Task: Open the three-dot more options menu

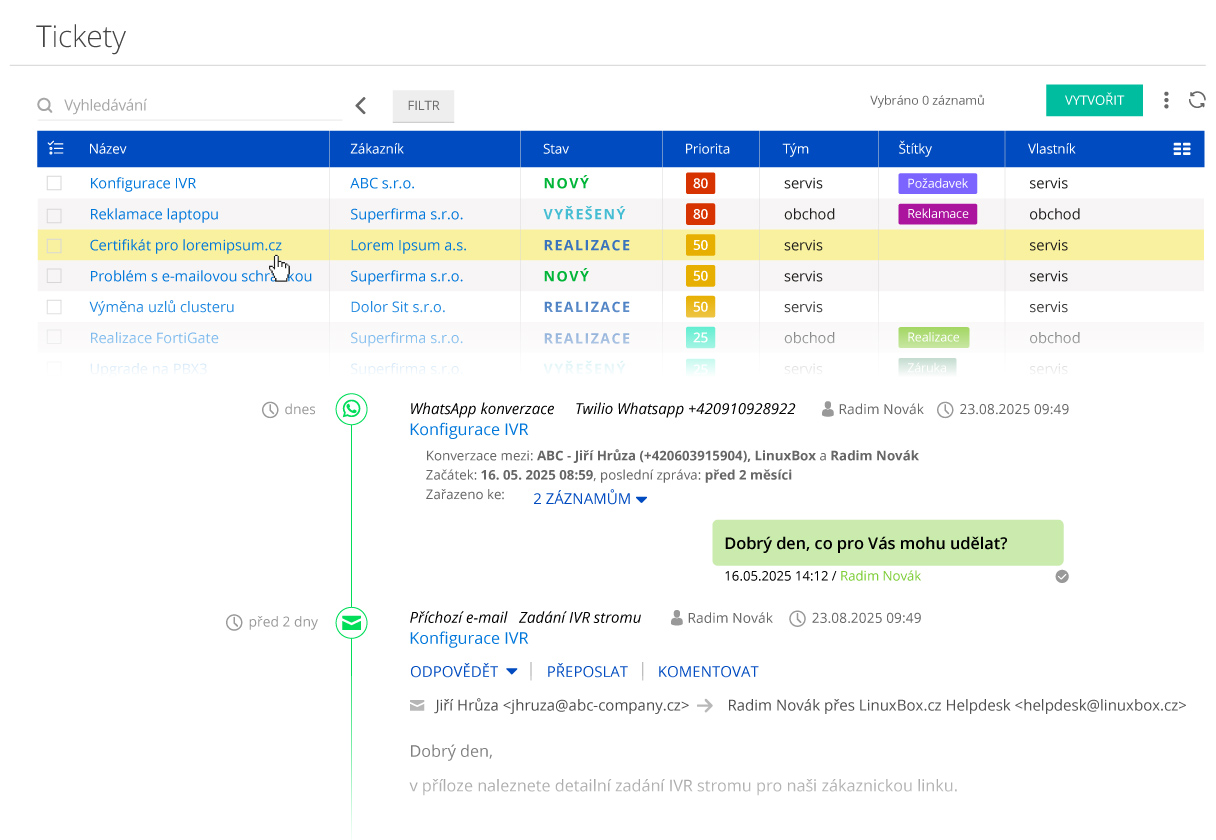Action: [x=1166, y=100]
